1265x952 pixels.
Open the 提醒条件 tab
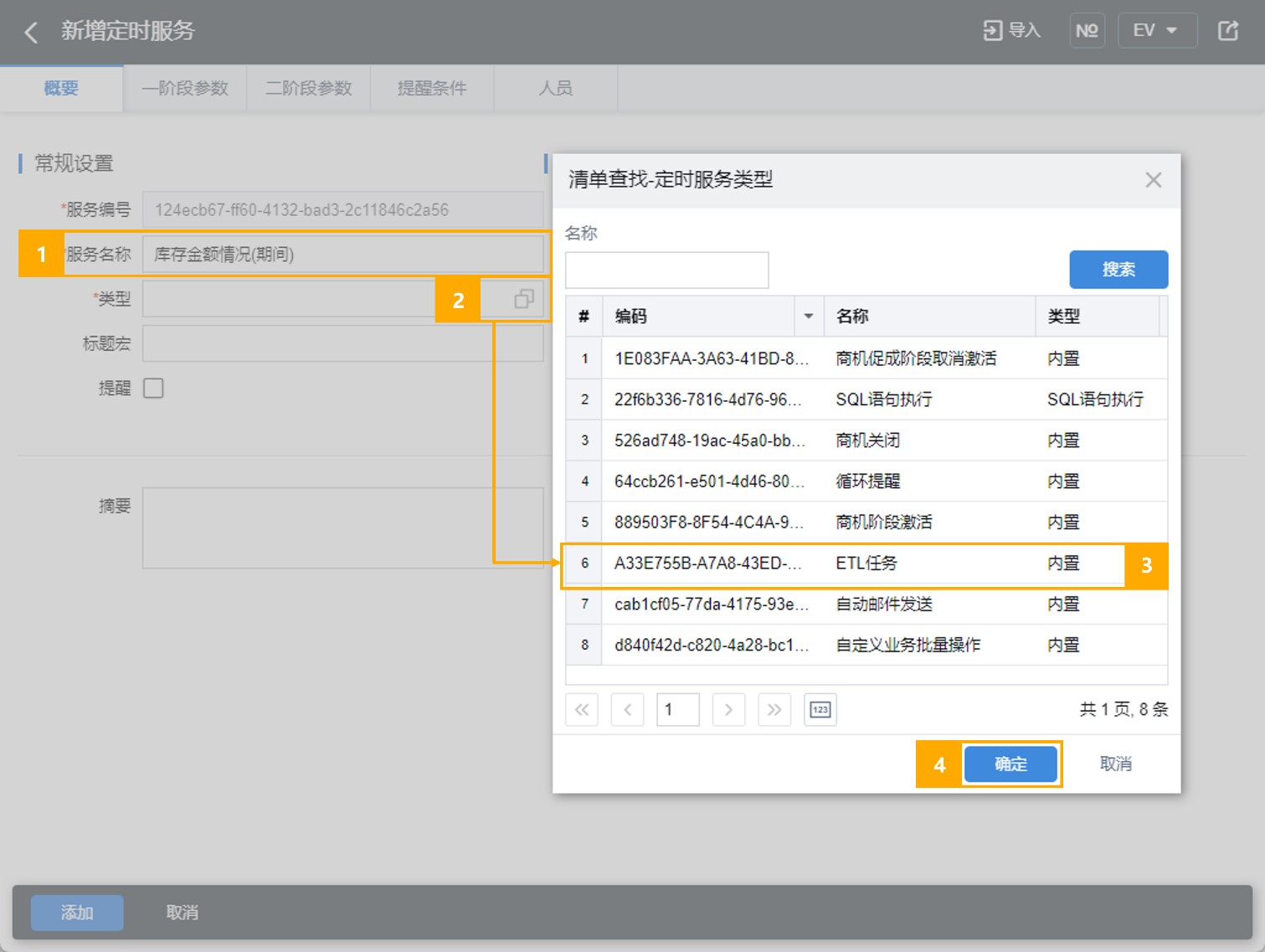pyautogui.click(x=432, y=88)
